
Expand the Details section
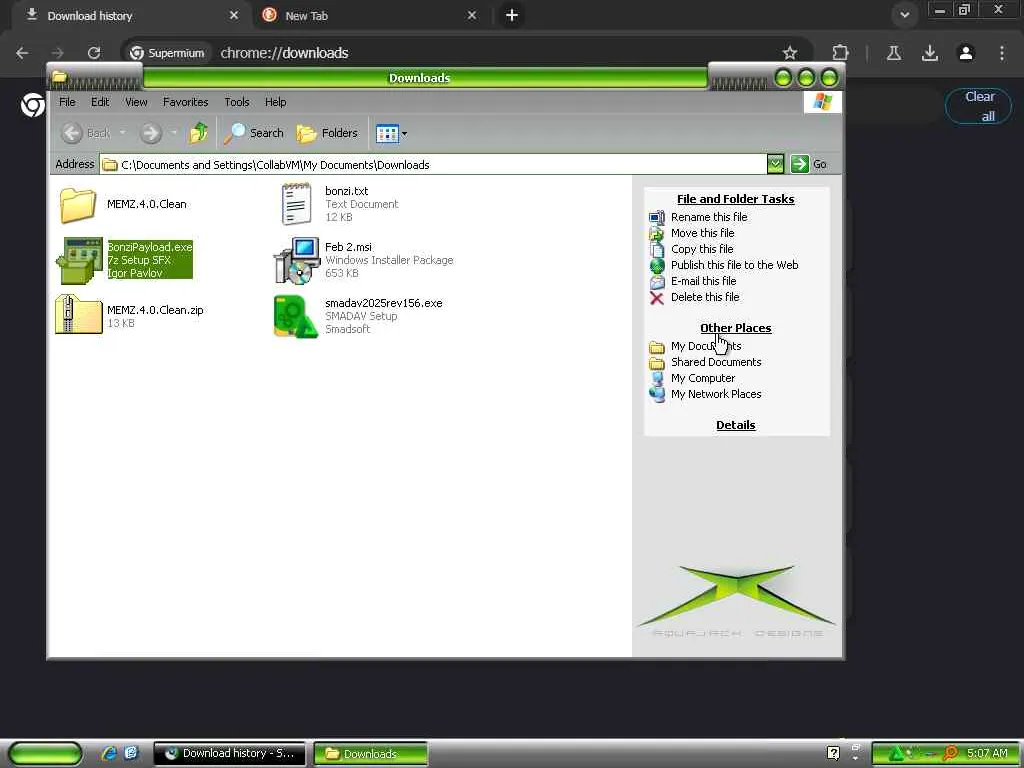pyautogui.click(x=735, y=425)
